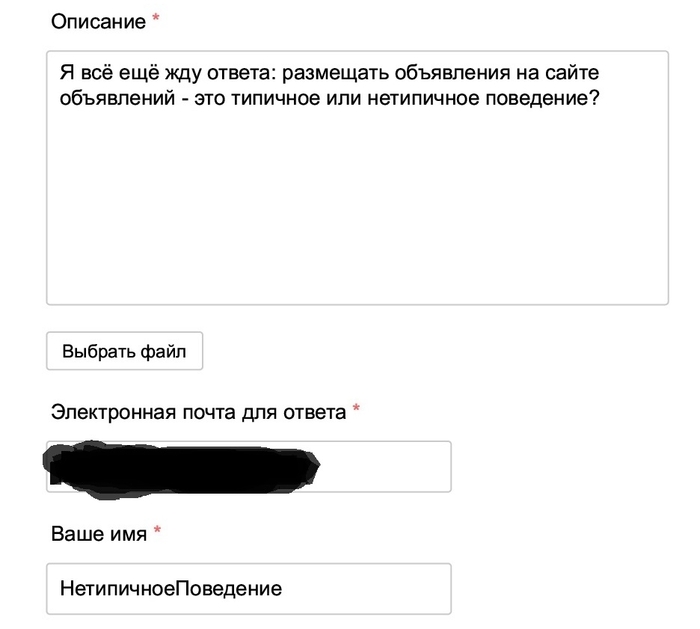Click the asterisk beside "Ваше имя"

[156, 533]
